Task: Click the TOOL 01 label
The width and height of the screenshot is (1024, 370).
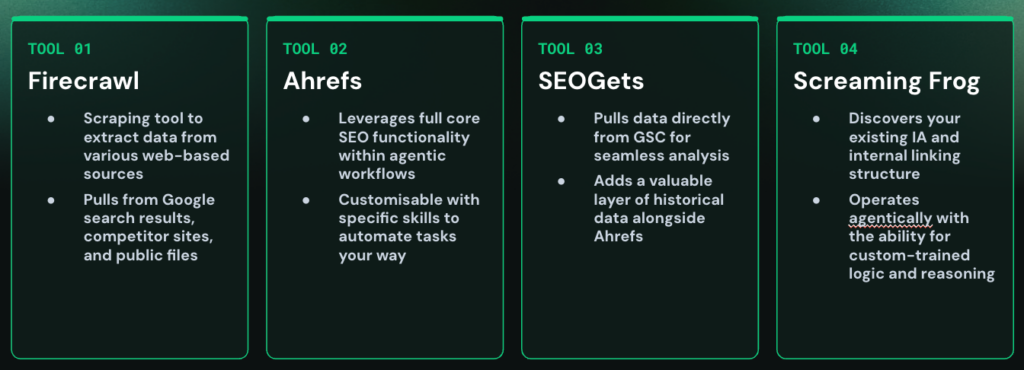Action: (x=60, y=49)
